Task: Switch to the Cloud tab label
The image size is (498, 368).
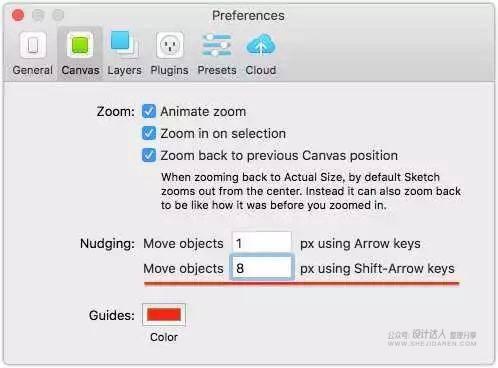Action: point(261,70)
